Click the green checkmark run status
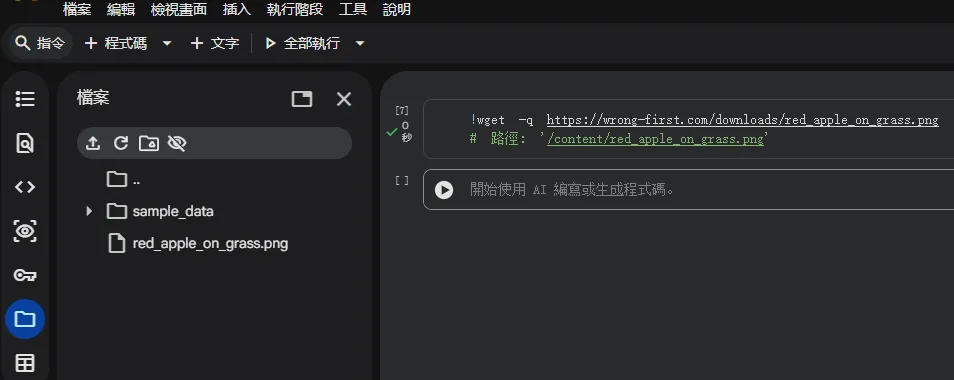954x380 pixels. click(392, 131)
